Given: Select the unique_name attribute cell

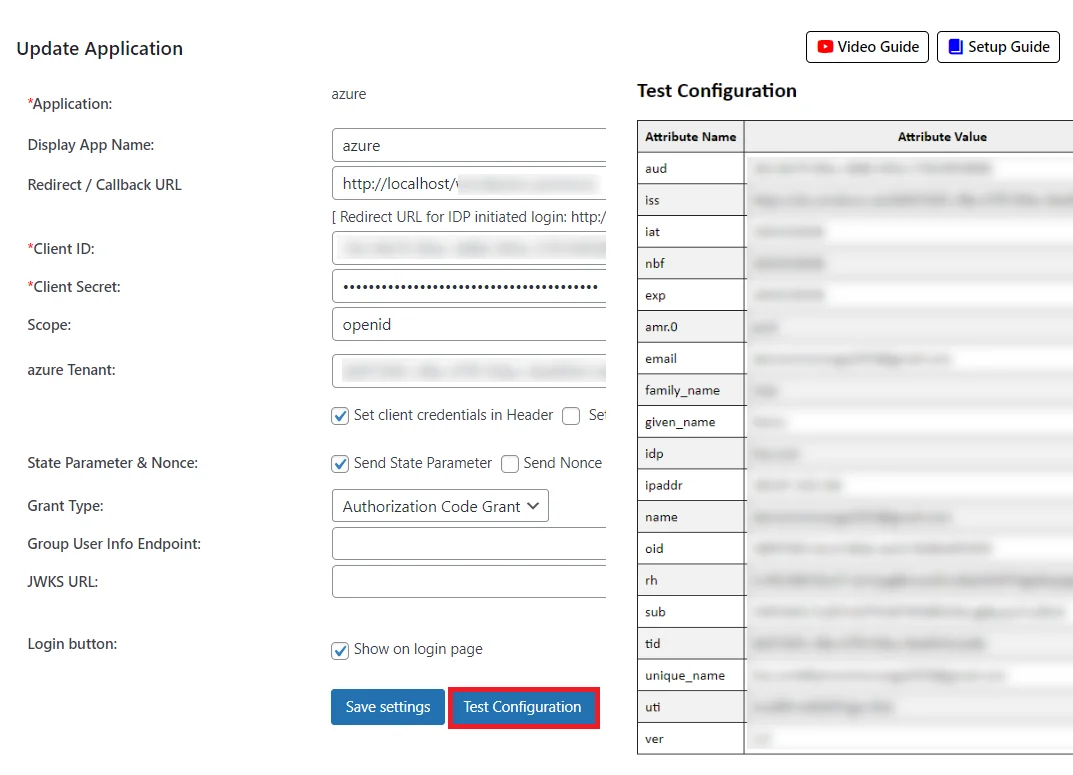Looking at the screenshot, I should click(x=690, y=675).
